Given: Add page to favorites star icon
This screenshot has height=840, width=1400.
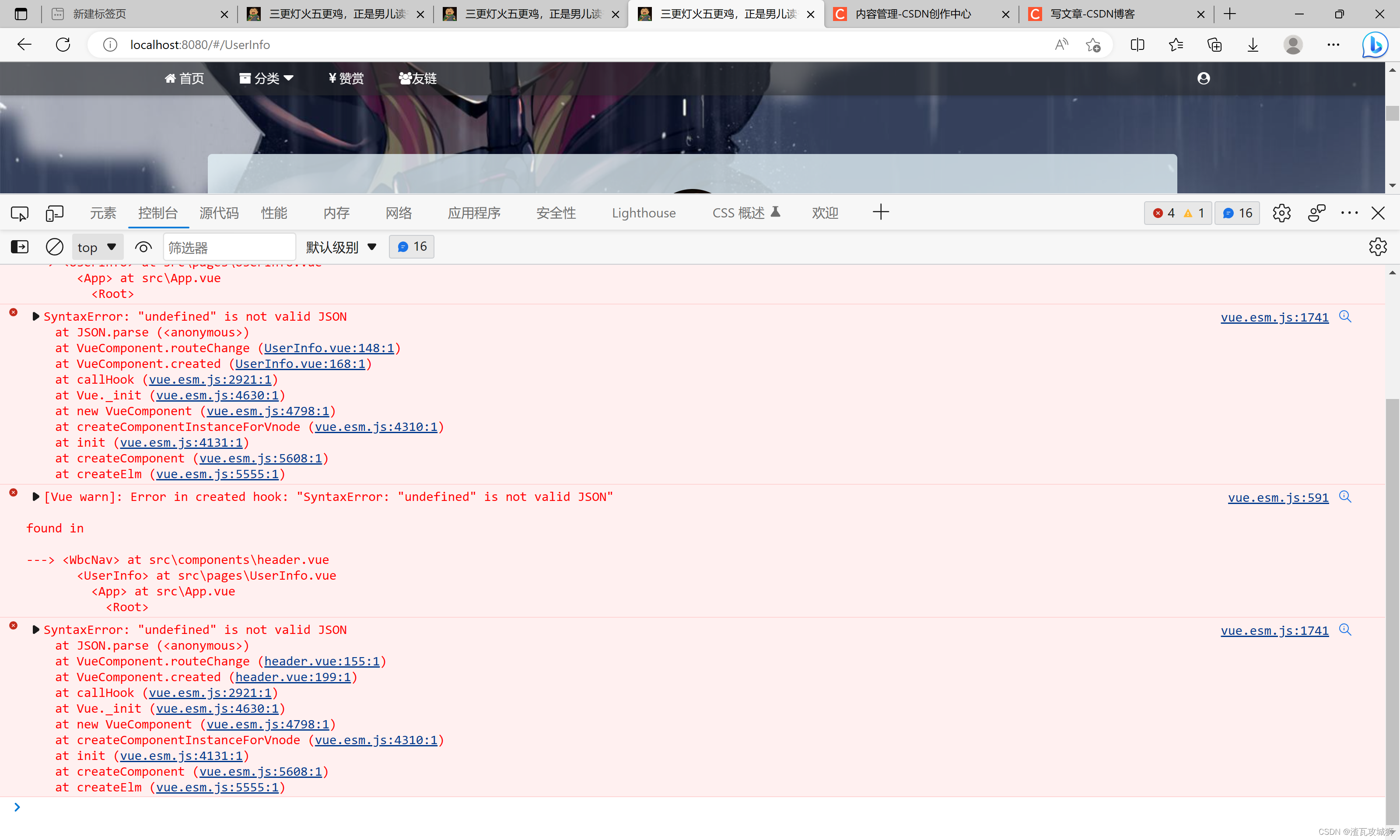Looking at the screenshot, I should (x=1093, y=44).
